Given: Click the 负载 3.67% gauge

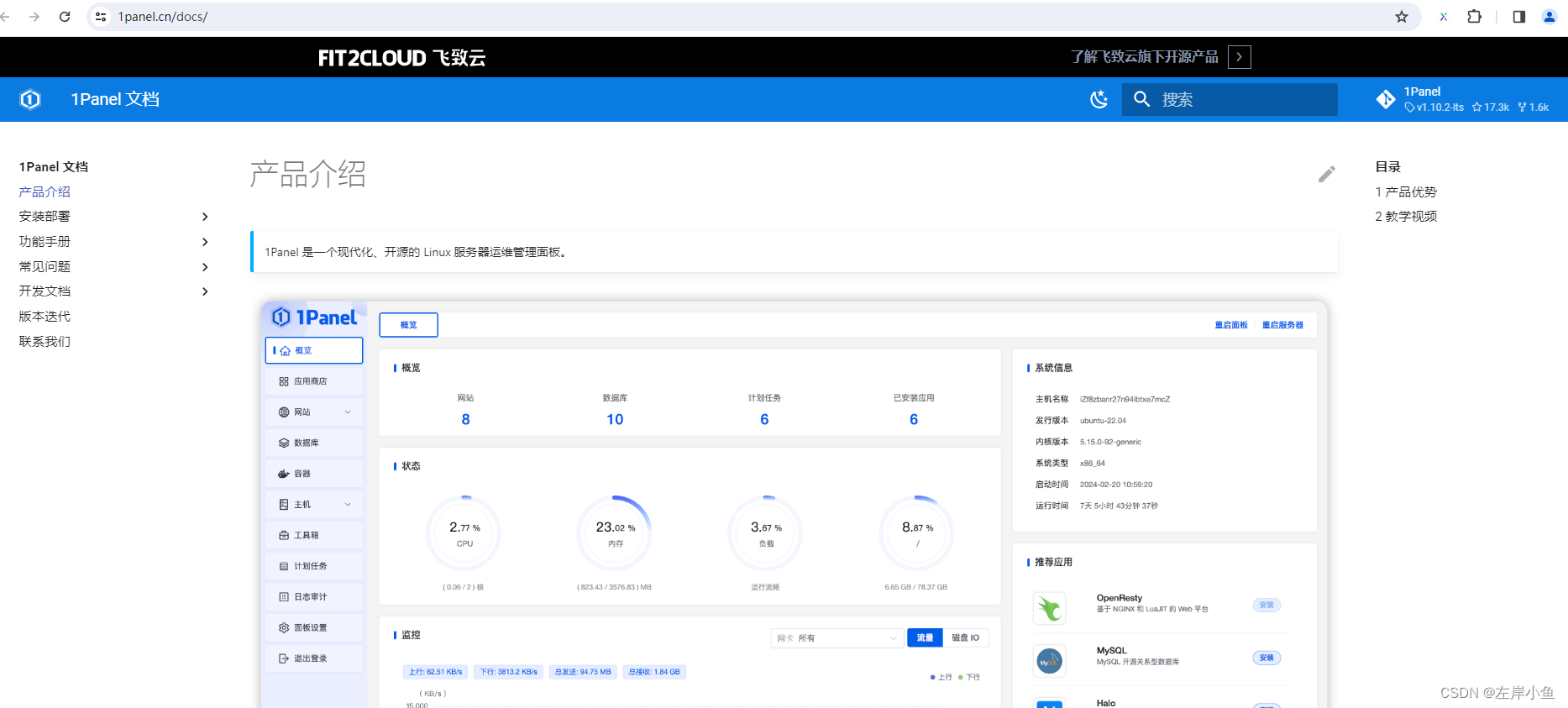Looking at the screenshot, I should point(765,534).
